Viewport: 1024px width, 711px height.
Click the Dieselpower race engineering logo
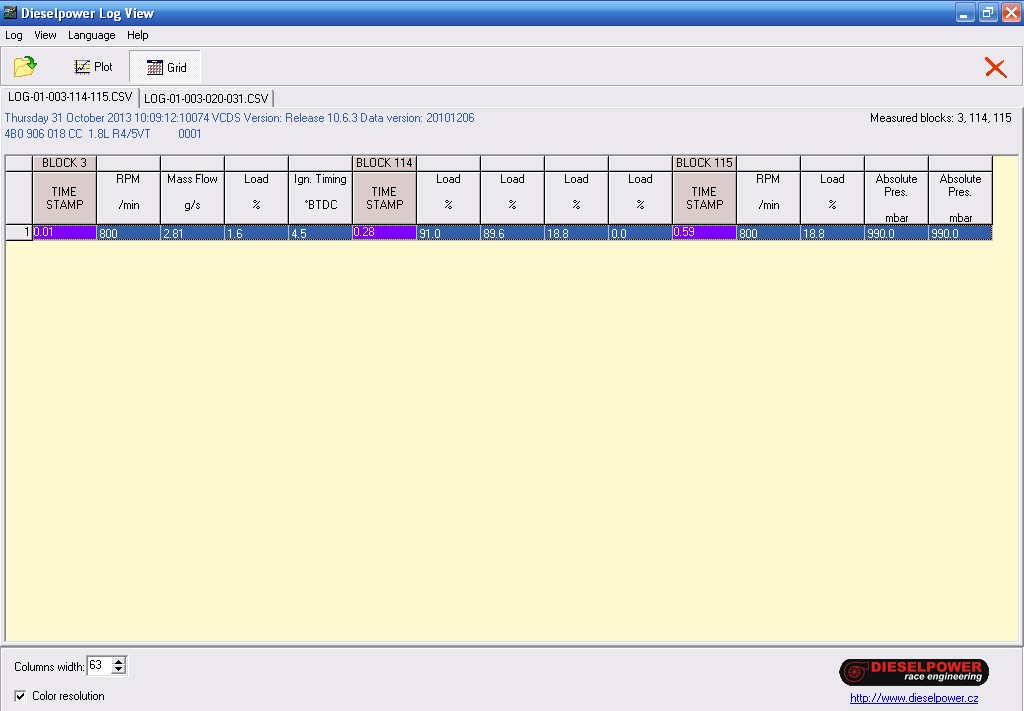(914, 672)
